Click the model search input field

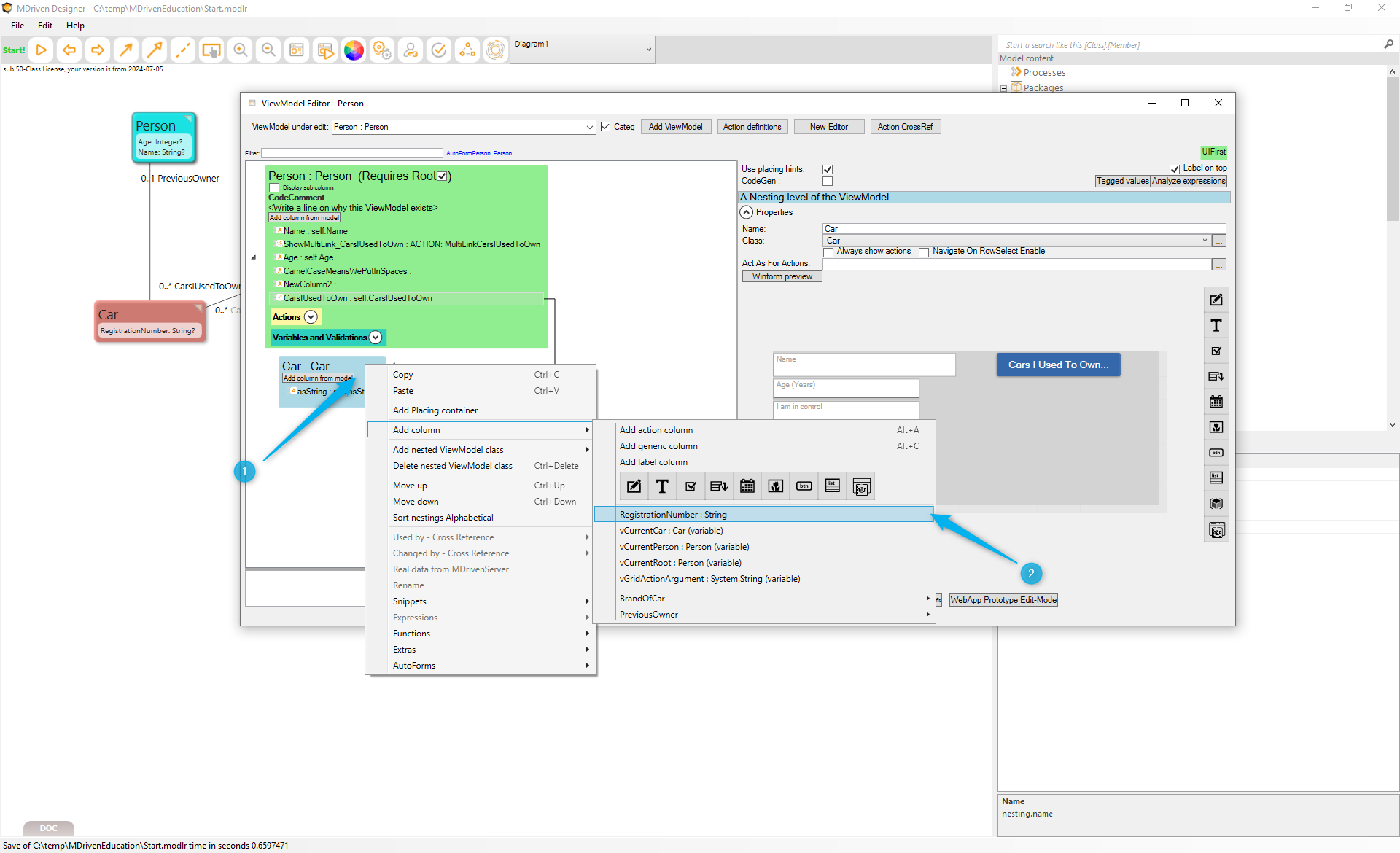tap(1189, 45)
